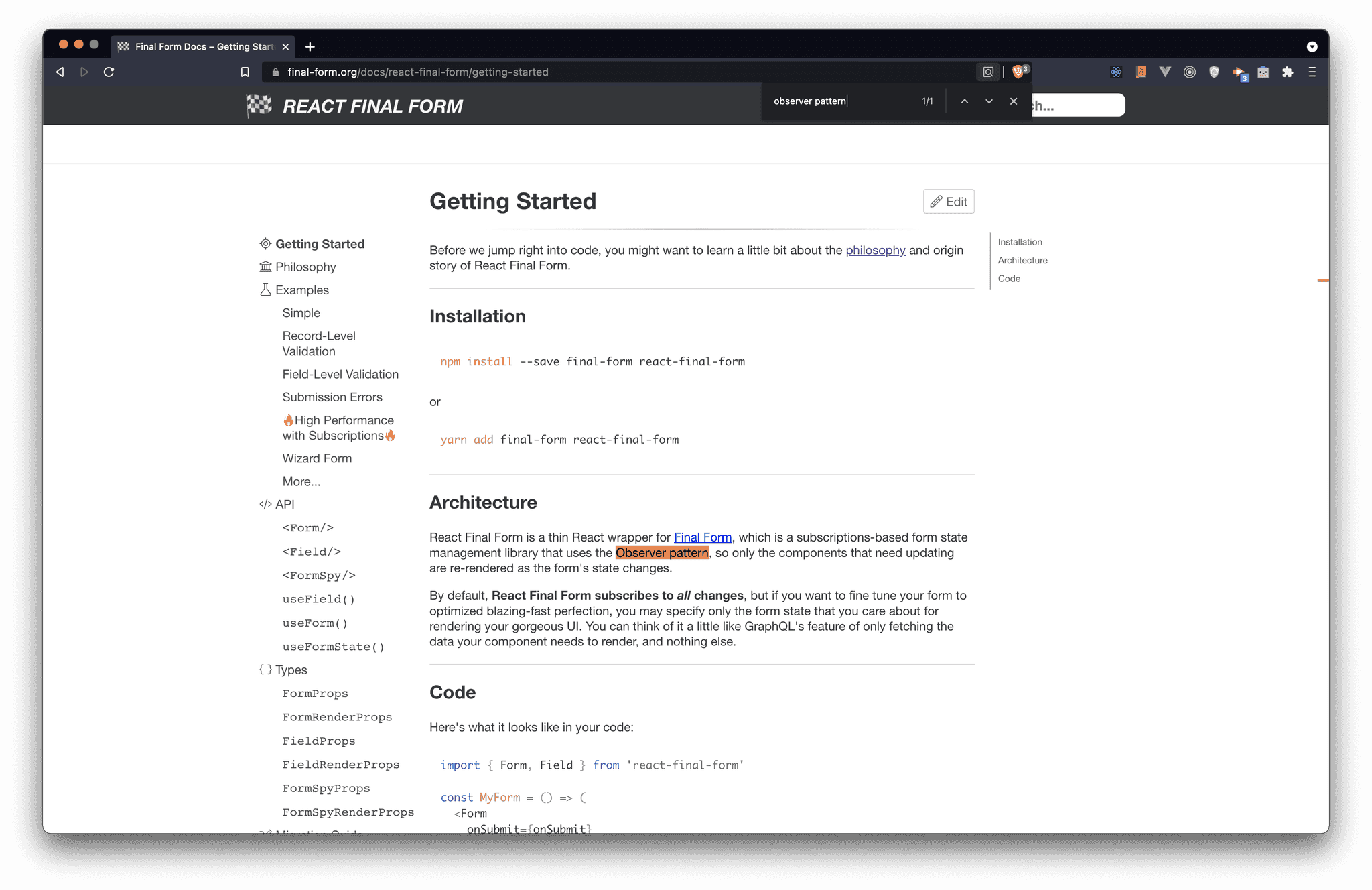Bookmark this page using the bookmark icon
The width and height of the screenshot is (1372, 890).
245,72
